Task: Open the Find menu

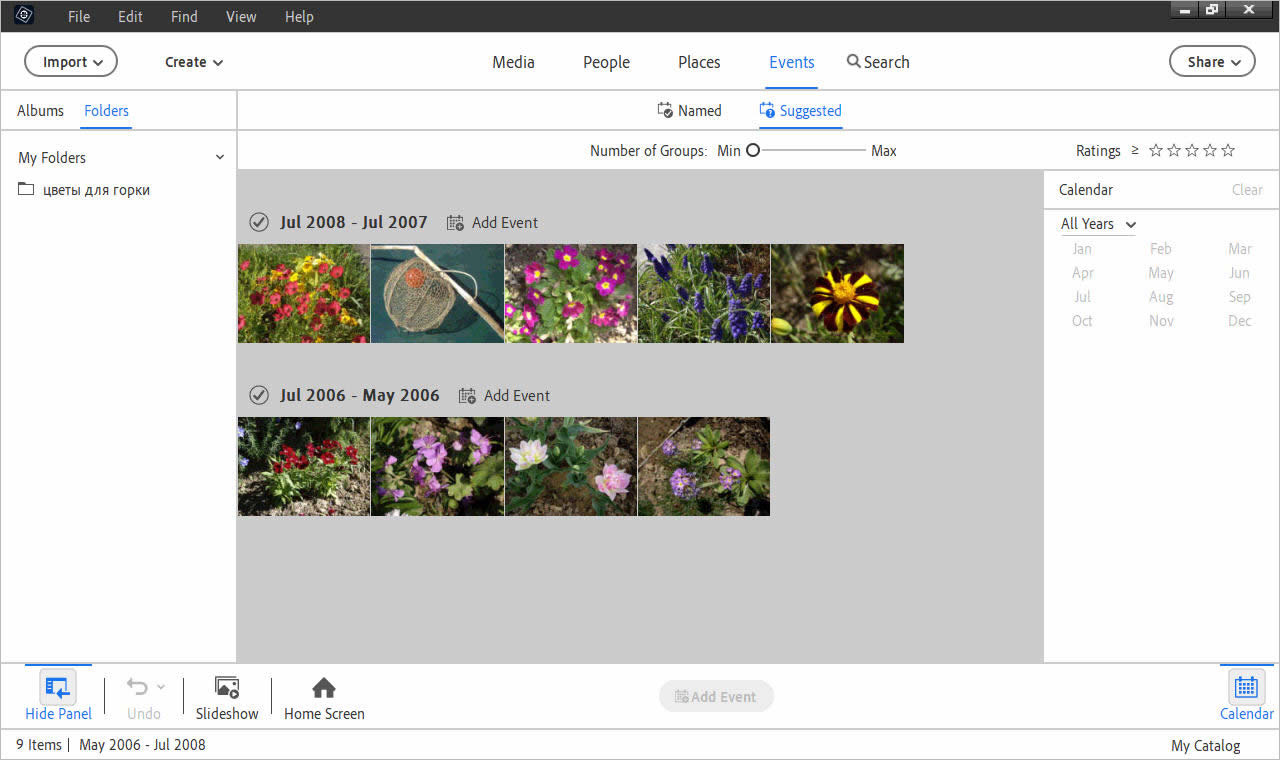Action: [x=183, y=16]
